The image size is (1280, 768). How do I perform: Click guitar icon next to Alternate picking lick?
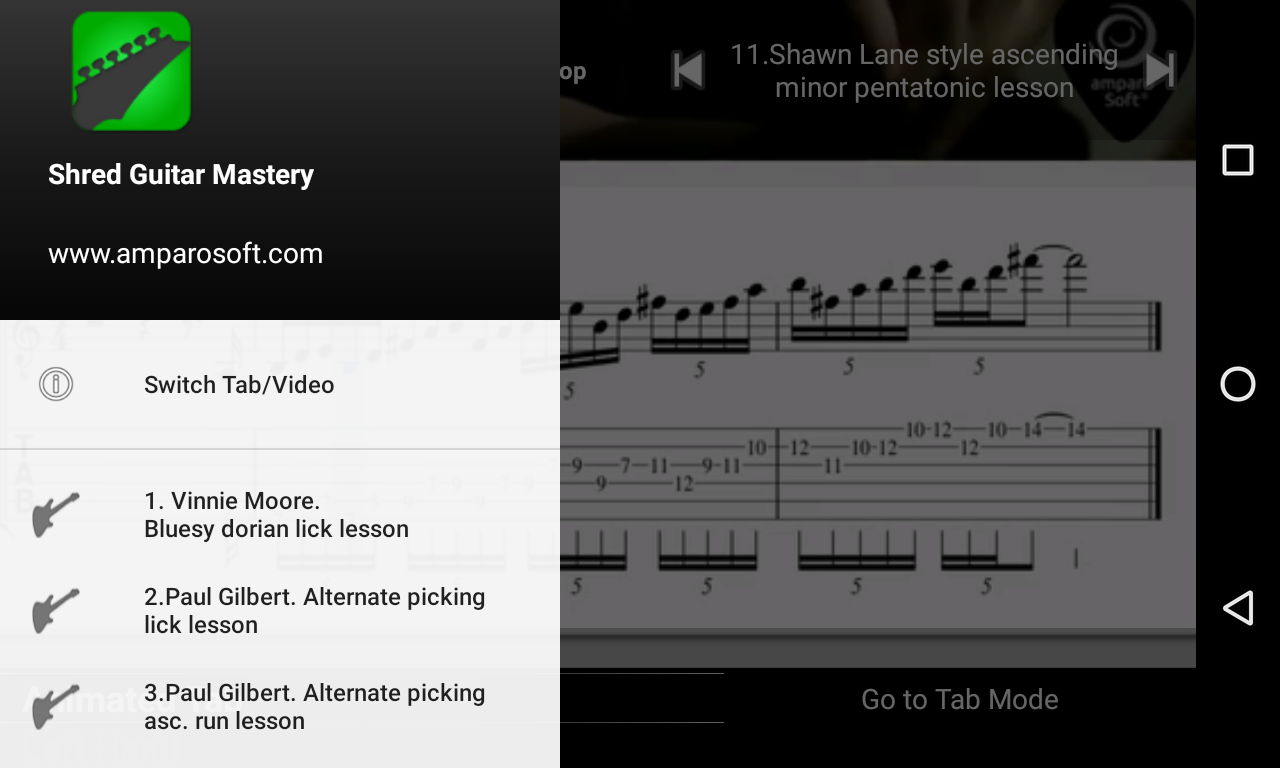pyautogui.click(x=56, y=610)
